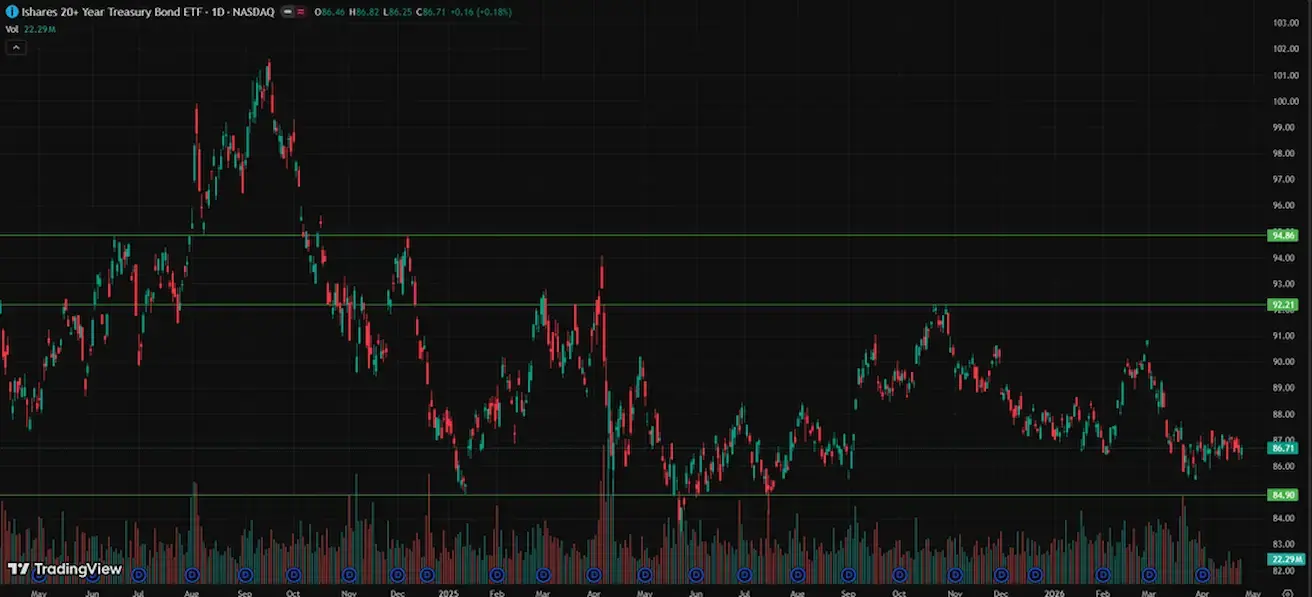
Task: Select the rightmost dividend marker on the chart
Action: [x=1203, y=575]
